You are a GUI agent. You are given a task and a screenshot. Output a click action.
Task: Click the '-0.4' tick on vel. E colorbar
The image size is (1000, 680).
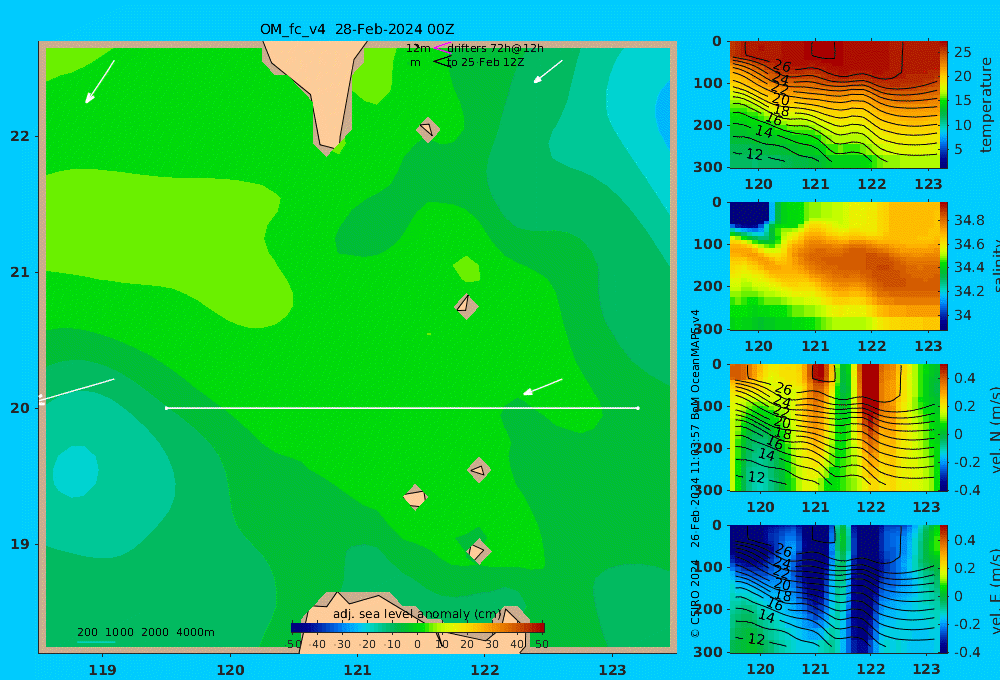point(967,652)
